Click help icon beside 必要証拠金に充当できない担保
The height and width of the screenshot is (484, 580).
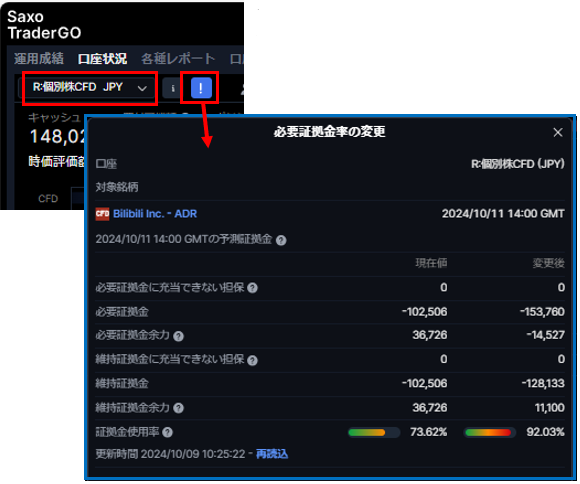pyautogui.click(x=252, y=288)
